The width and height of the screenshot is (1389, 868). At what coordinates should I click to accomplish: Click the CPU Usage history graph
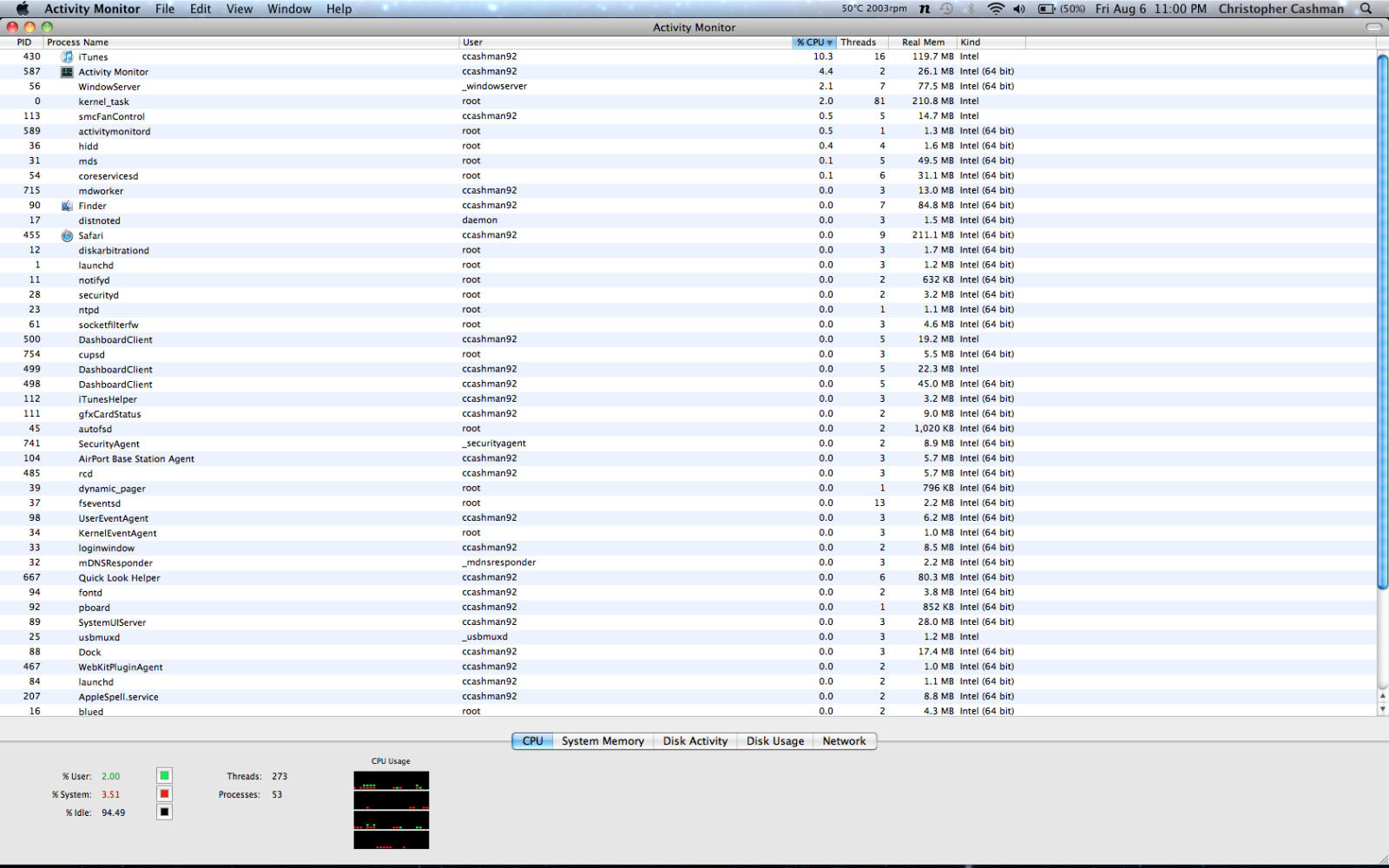click(x=391, y=810)
